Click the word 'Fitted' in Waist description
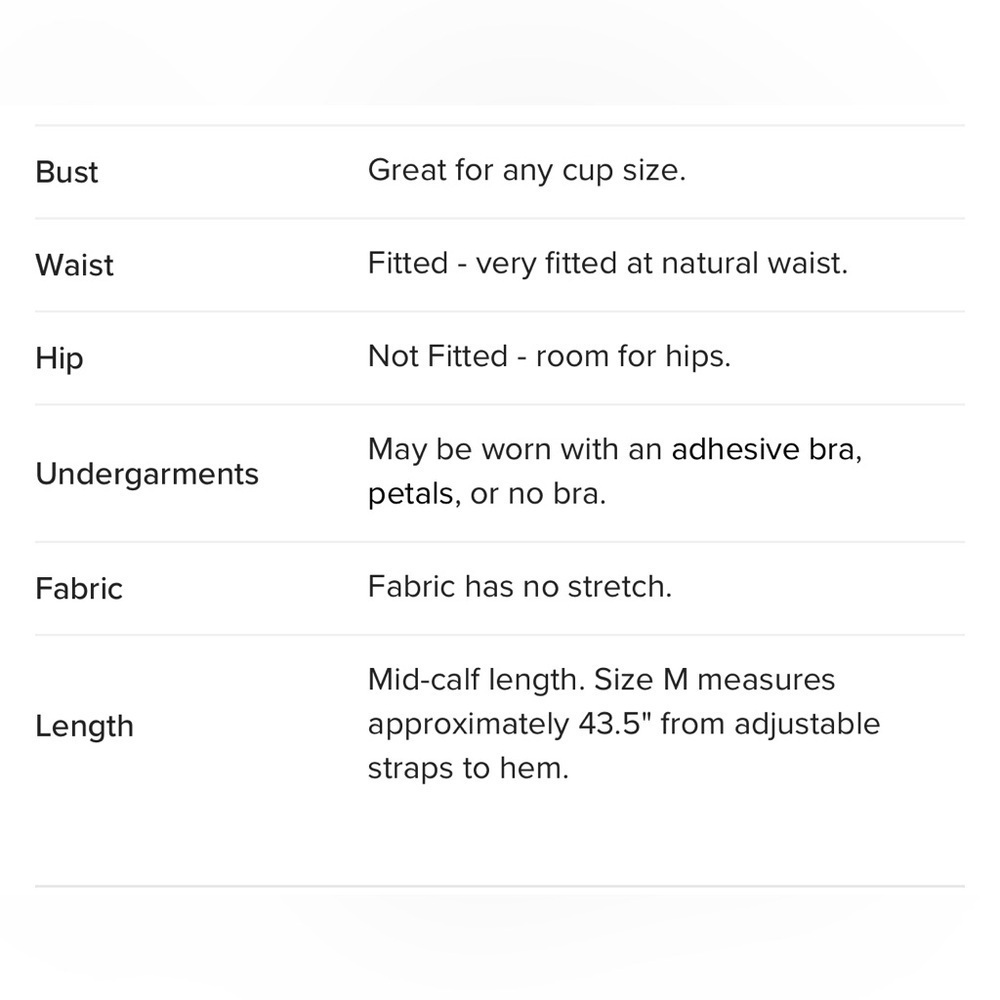Screen dimensions: 1000x1000 (408, 263)
